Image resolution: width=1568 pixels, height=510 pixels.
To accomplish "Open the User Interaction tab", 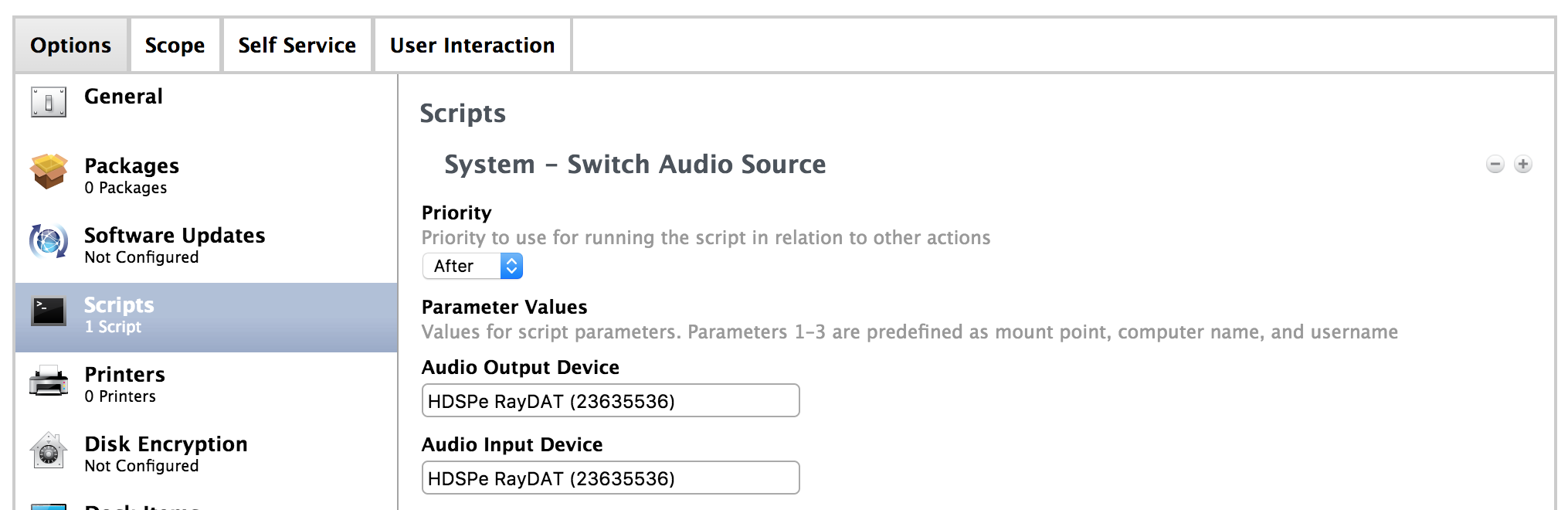I will tap(473, 46).
